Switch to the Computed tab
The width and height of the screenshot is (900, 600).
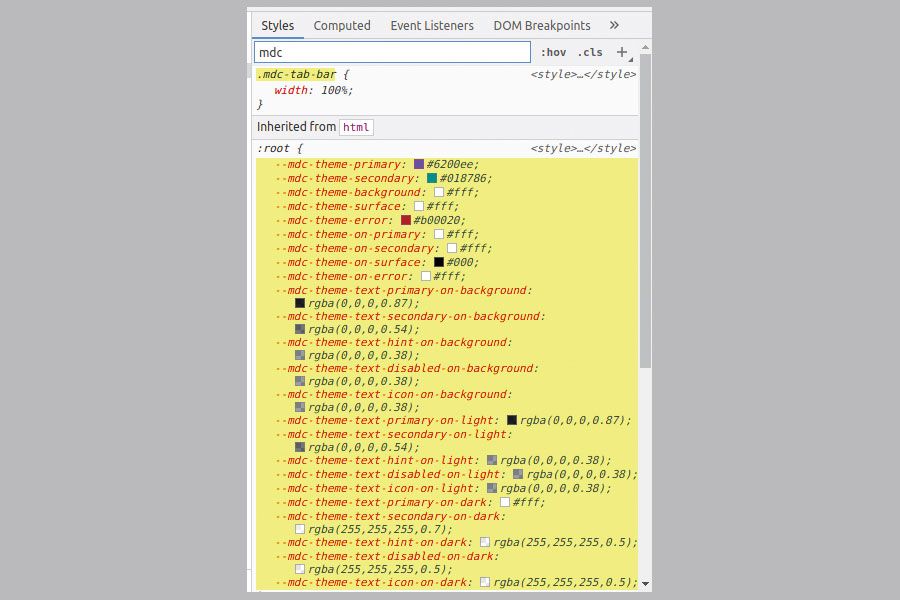(x=342, y=25)
